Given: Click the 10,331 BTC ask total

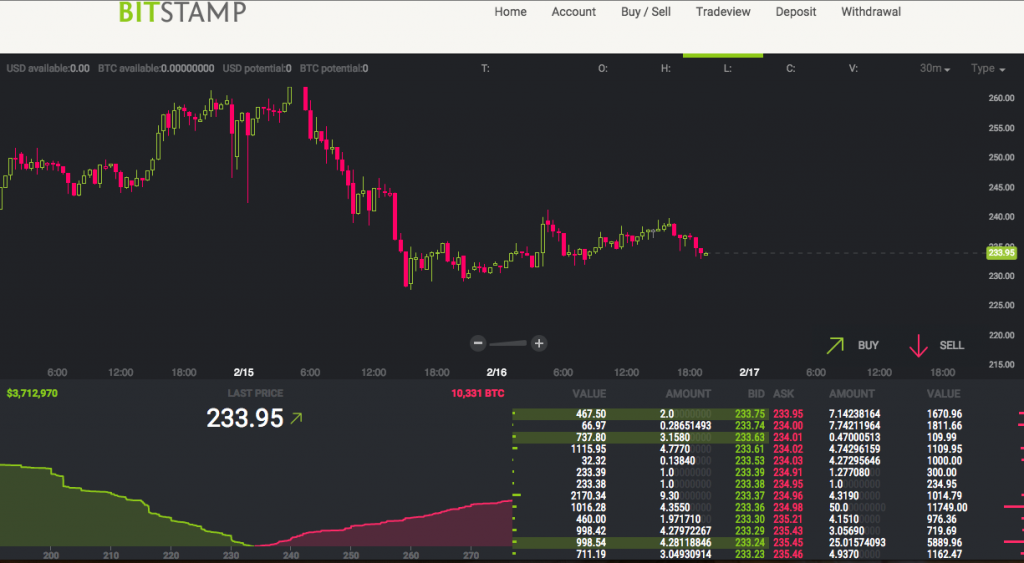Looking at the screenshot, I should [477, 393].
